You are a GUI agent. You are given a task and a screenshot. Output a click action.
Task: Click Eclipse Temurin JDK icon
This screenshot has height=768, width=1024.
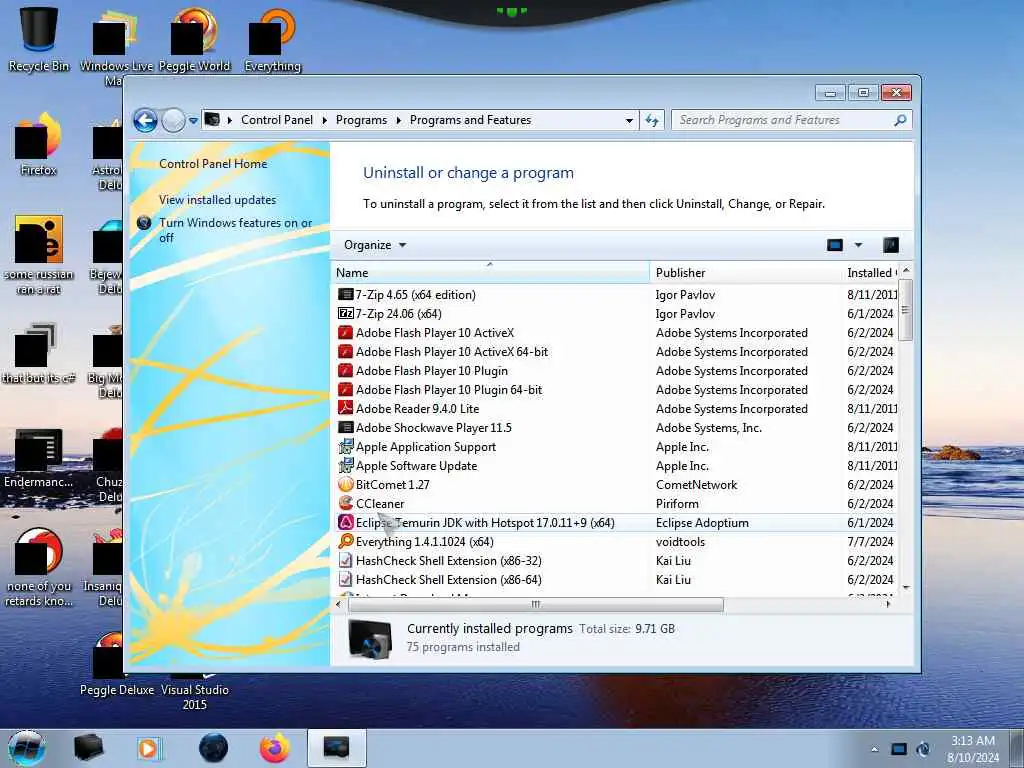click(345, 522)
